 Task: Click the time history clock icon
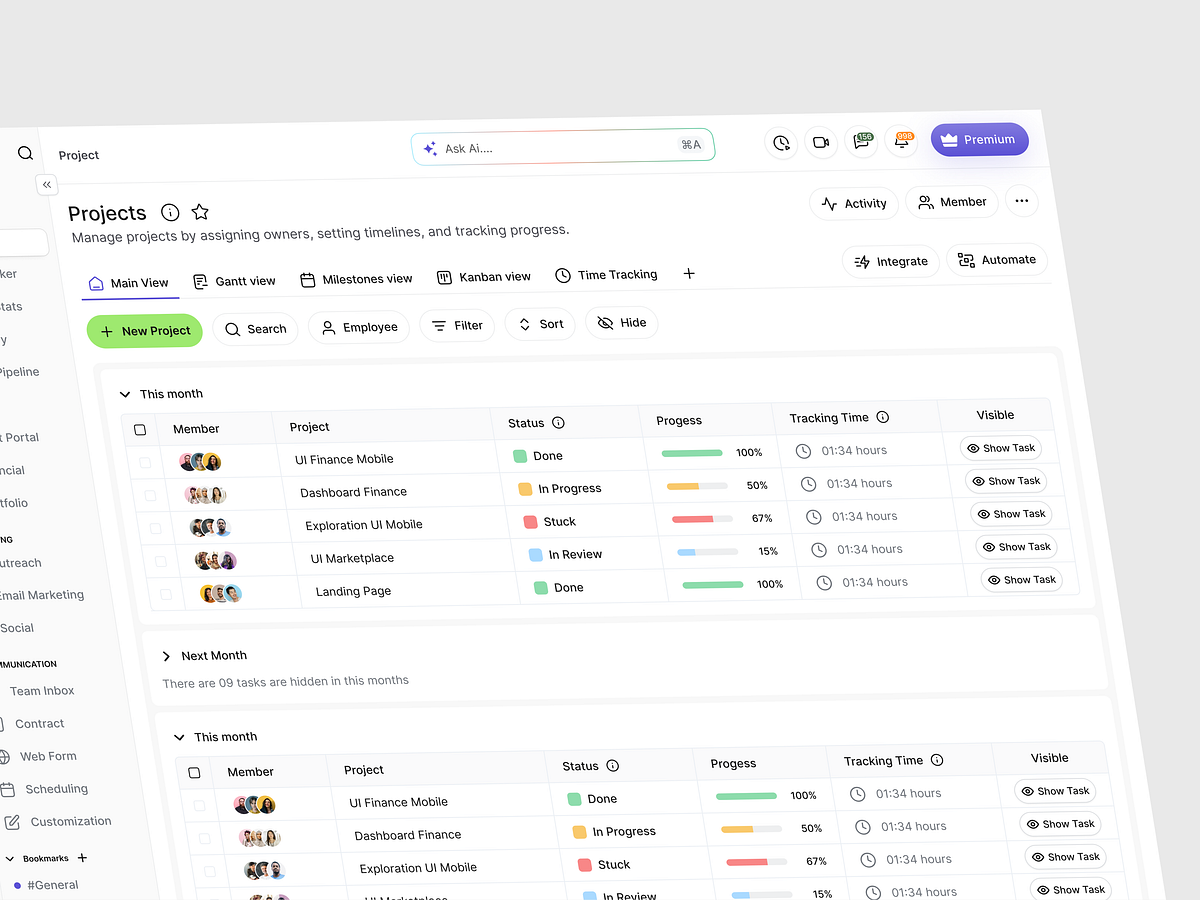click(781, 143)
